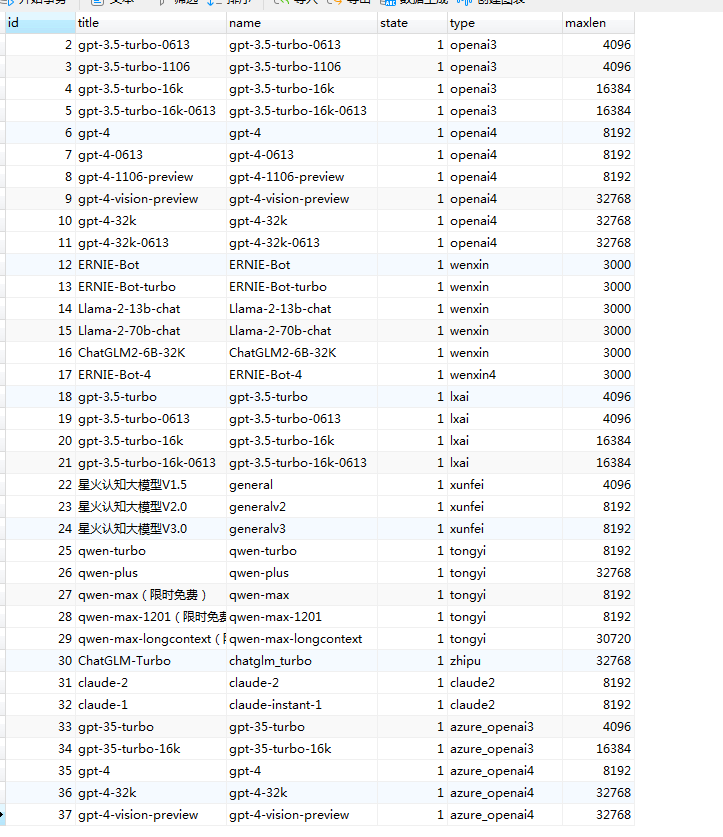Viewport: 723px width, 837px height.
Task: Select title qwen-turbo in row 25
Action: point(151,550)
